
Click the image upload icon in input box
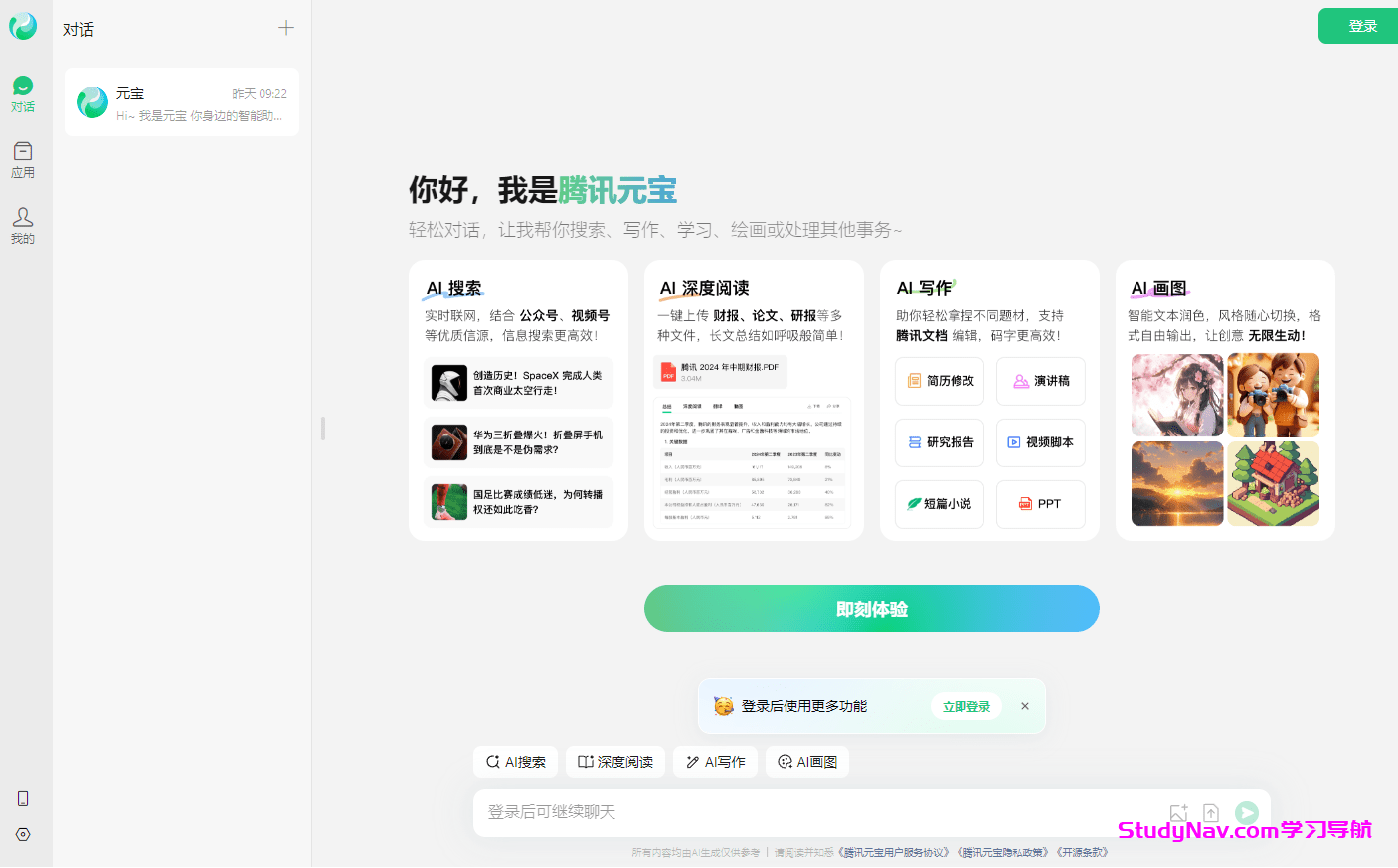pos(1179,813)
